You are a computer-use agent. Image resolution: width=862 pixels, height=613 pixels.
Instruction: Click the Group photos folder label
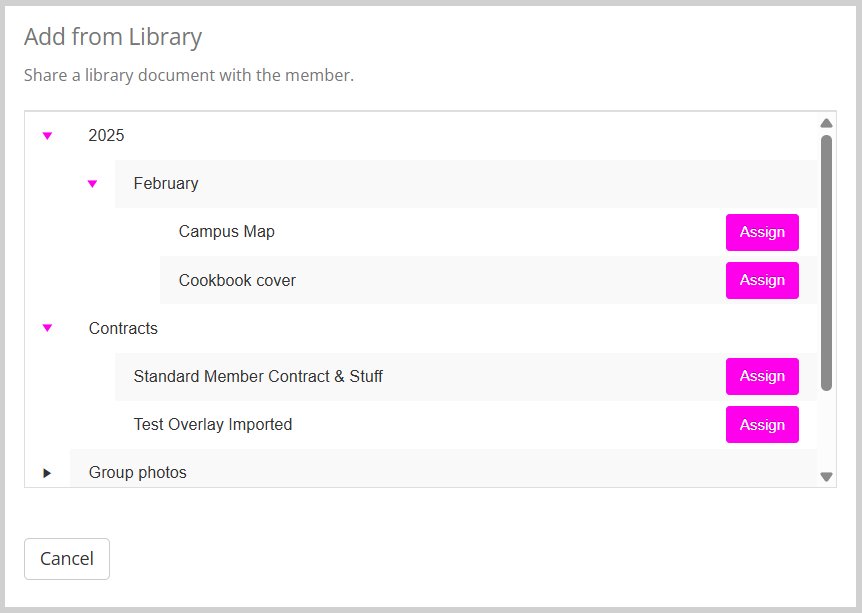(x=138, y=472)
